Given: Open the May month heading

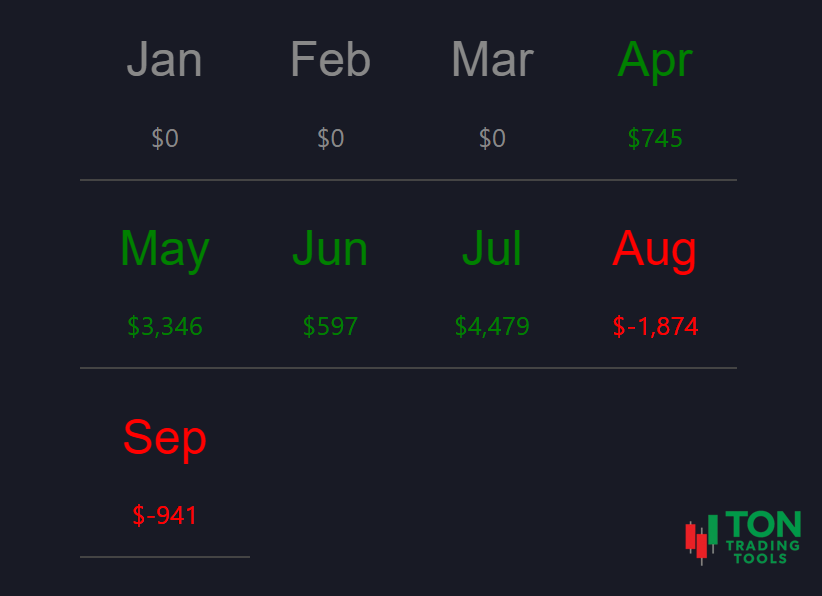Looking at the screenshot, I should point(164,249).
